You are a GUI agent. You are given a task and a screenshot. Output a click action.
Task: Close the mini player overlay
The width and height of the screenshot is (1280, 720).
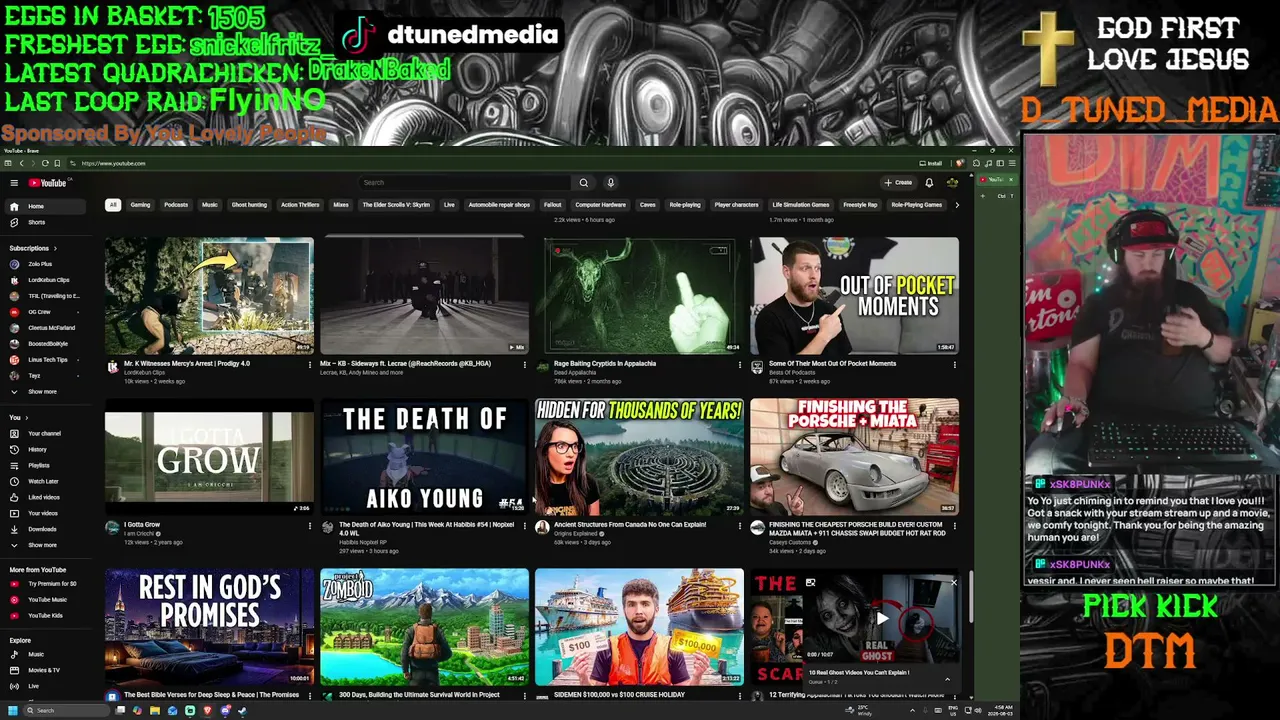click(x=953, y=582)
